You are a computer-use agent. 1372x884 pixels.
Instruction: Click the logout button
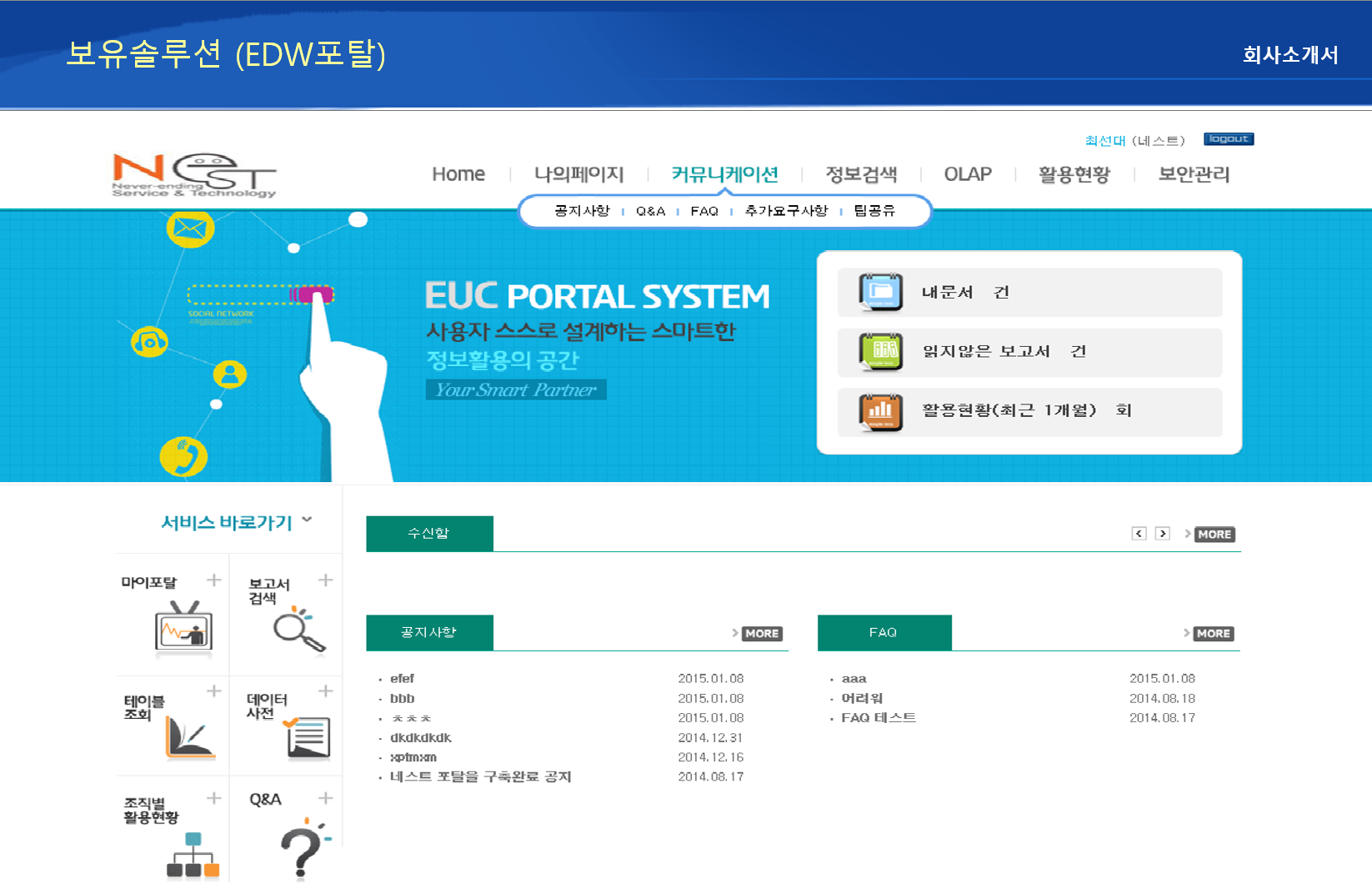pyautogui.click(x=1229, y=138)
